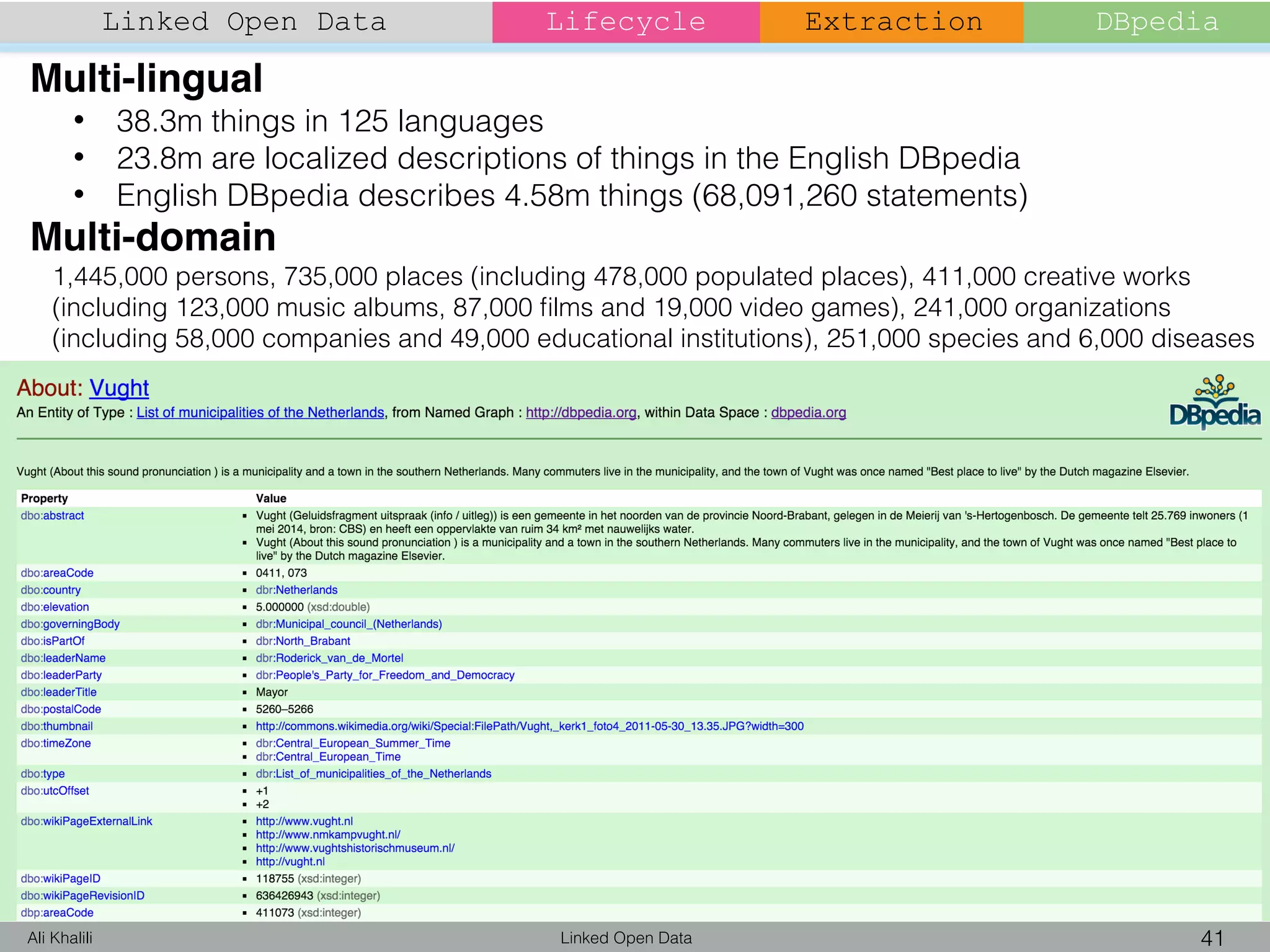Click the slide number 41

pos(1212,938)
